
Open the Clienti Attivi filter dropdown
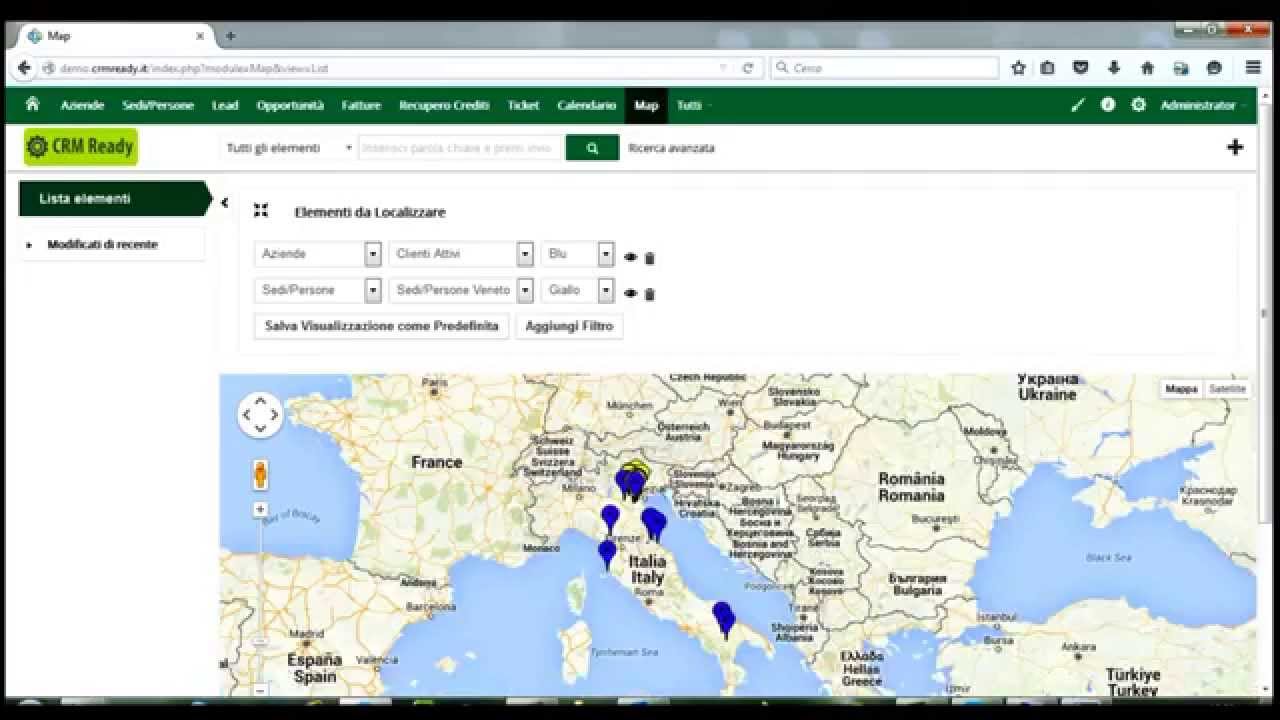(461, 254)
